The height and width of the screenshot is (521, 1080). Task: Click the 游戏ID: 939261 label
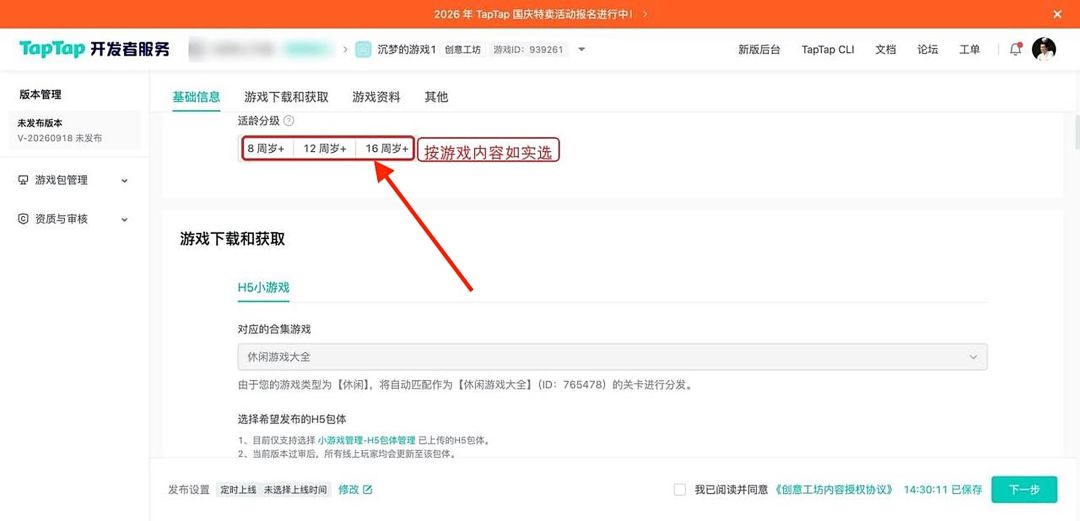529,50
